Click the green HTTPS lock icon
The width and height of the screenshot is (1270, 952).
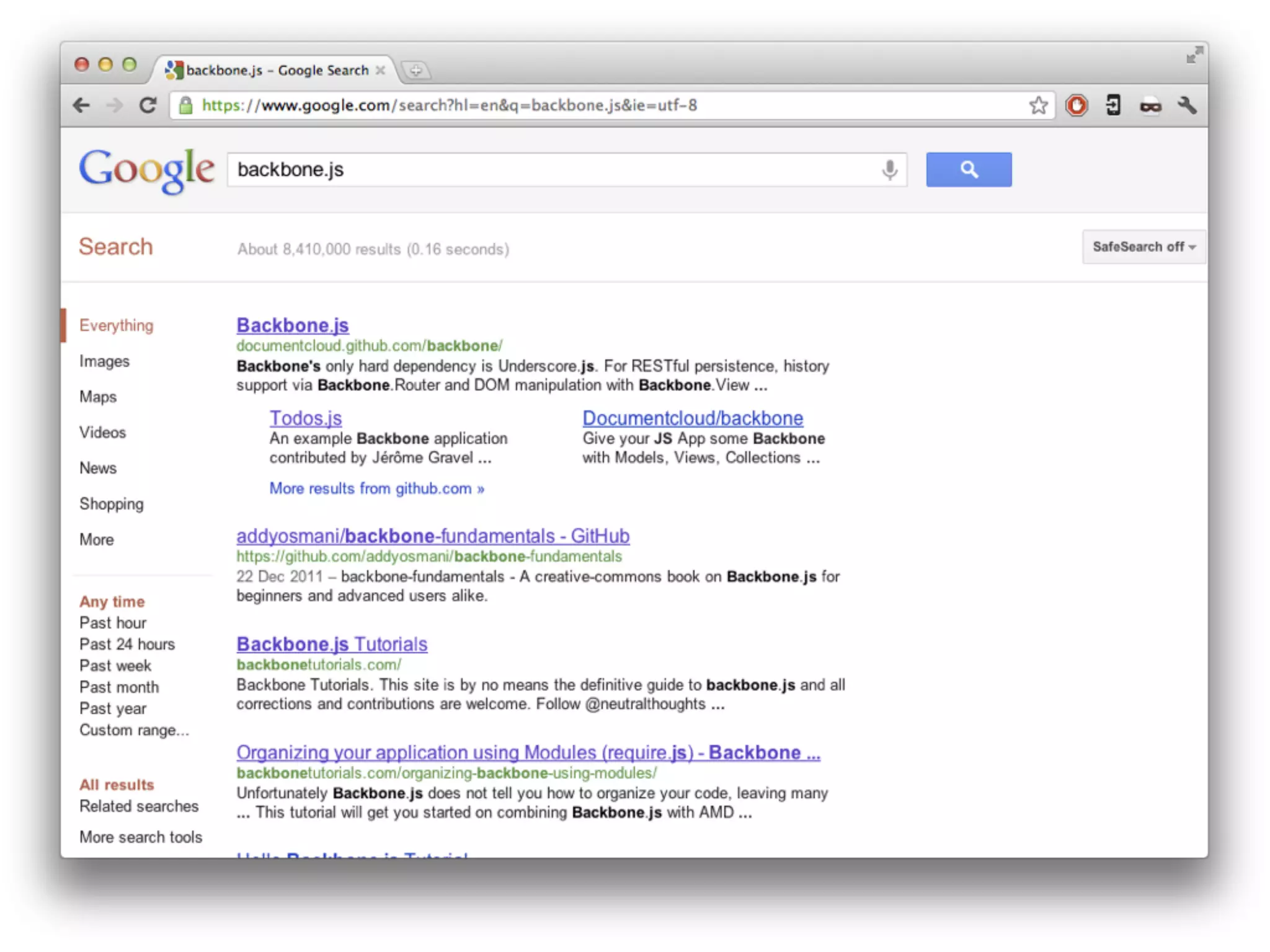tap(185, 105)
